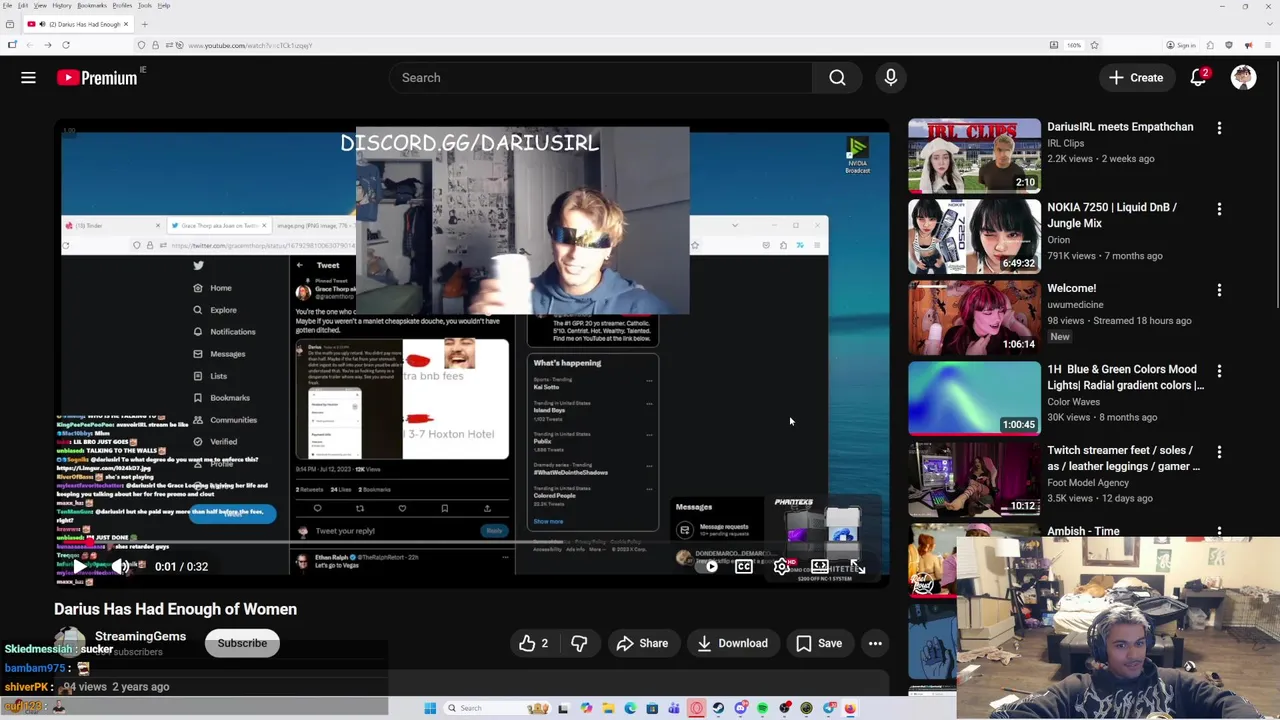Go forward in browser history
This screenshot has width=1280, height=720.
pos(48,45)
